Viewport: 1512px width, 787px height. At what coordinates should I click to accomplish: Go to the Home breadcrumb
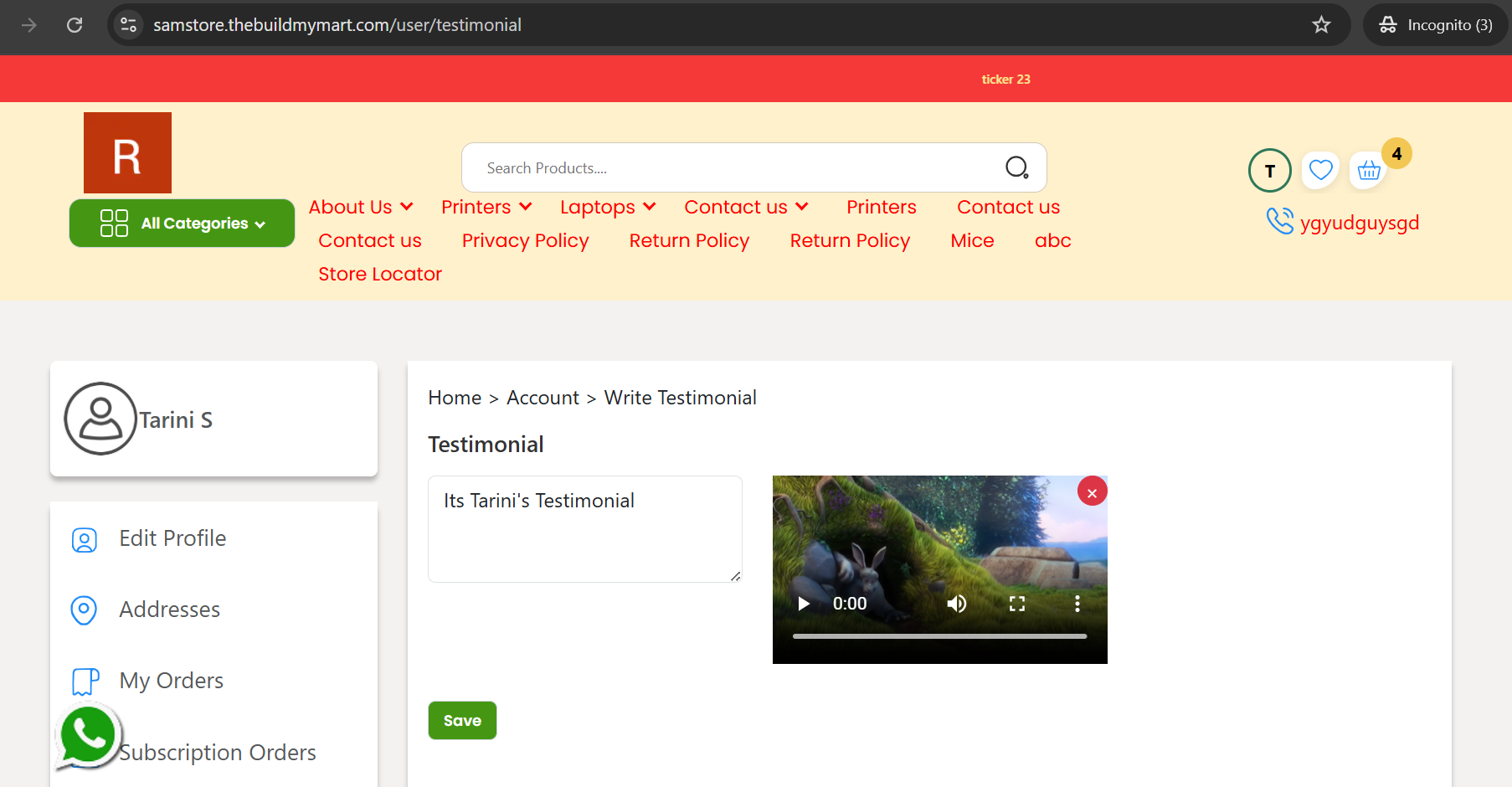click(455, 398)
